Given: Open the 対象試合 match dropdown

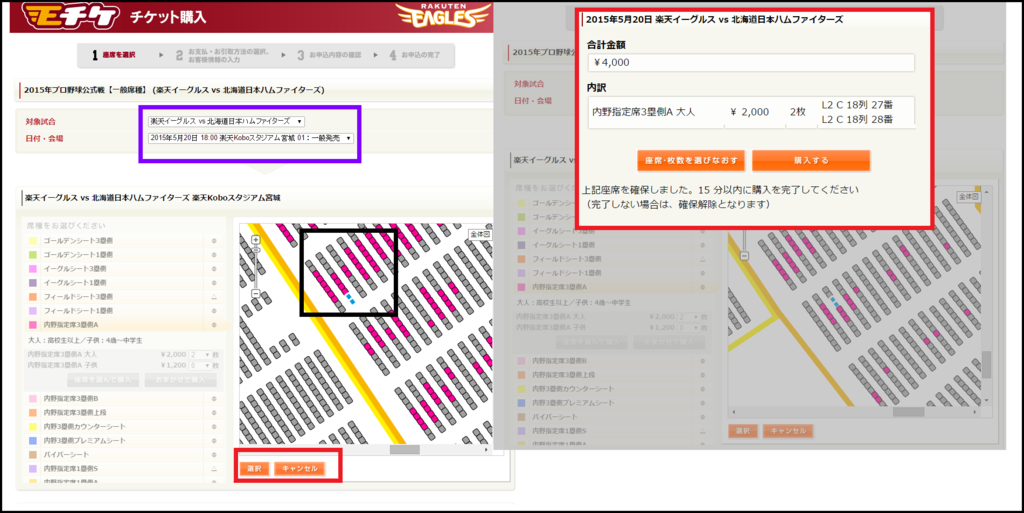Looking at the screenshot, I should click(x=226, y=121).
